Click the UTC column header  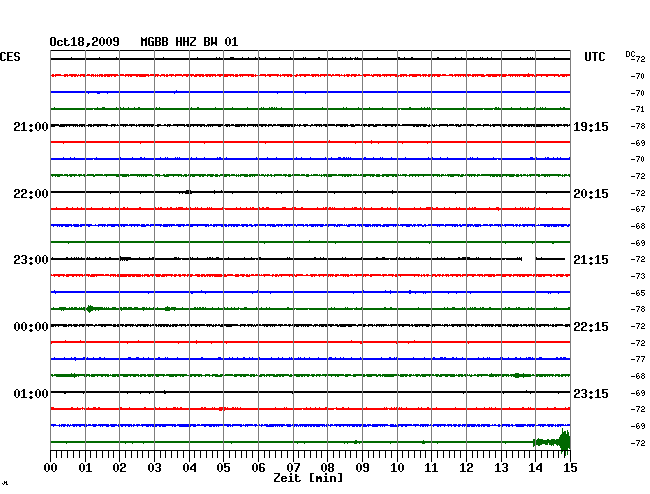[x=594, y=57]
